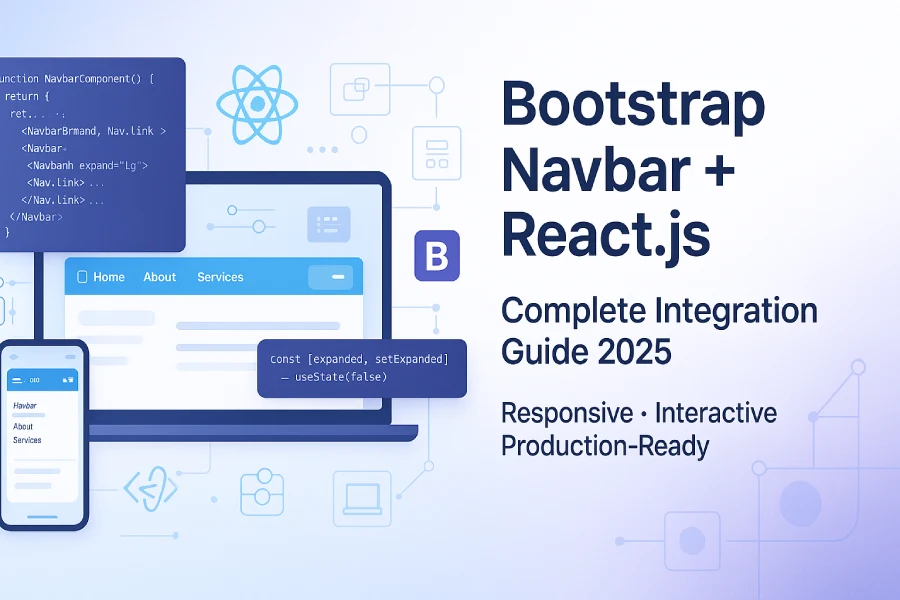Click the laptop icon near the bottom
Viewport: 900px width, 600px height.
(362, 496)
